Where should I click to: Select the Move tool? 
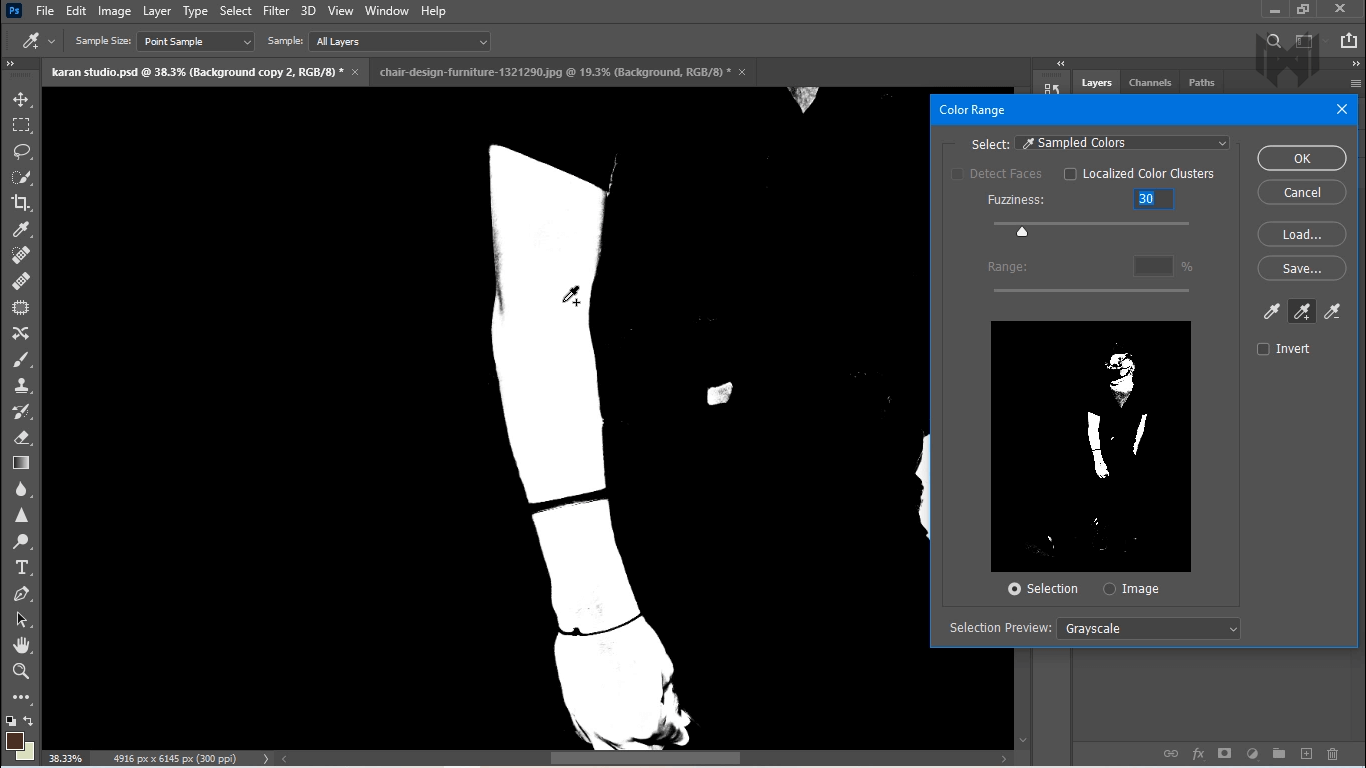21,100
